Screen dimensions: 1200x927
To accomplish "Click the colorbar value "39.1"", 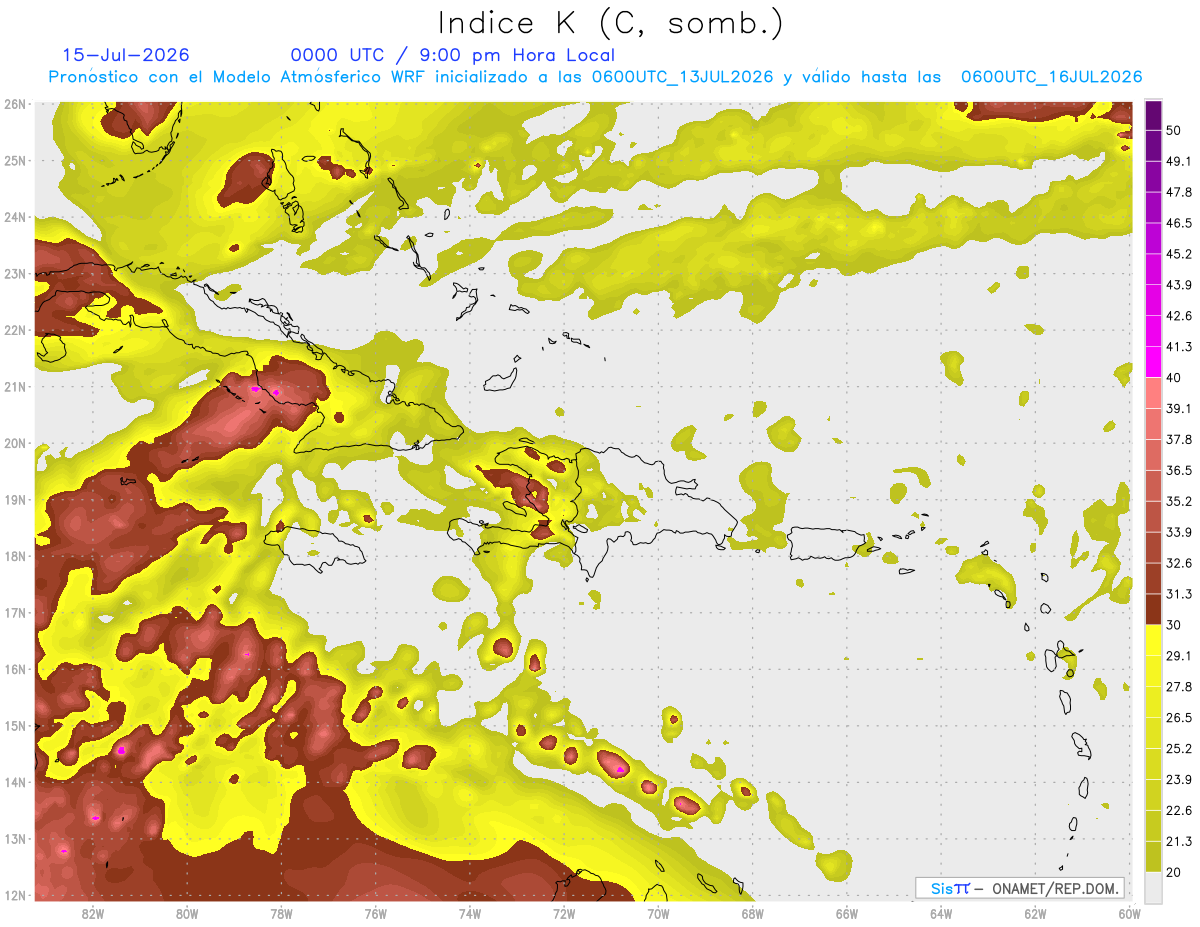I will pos(1178,408).
